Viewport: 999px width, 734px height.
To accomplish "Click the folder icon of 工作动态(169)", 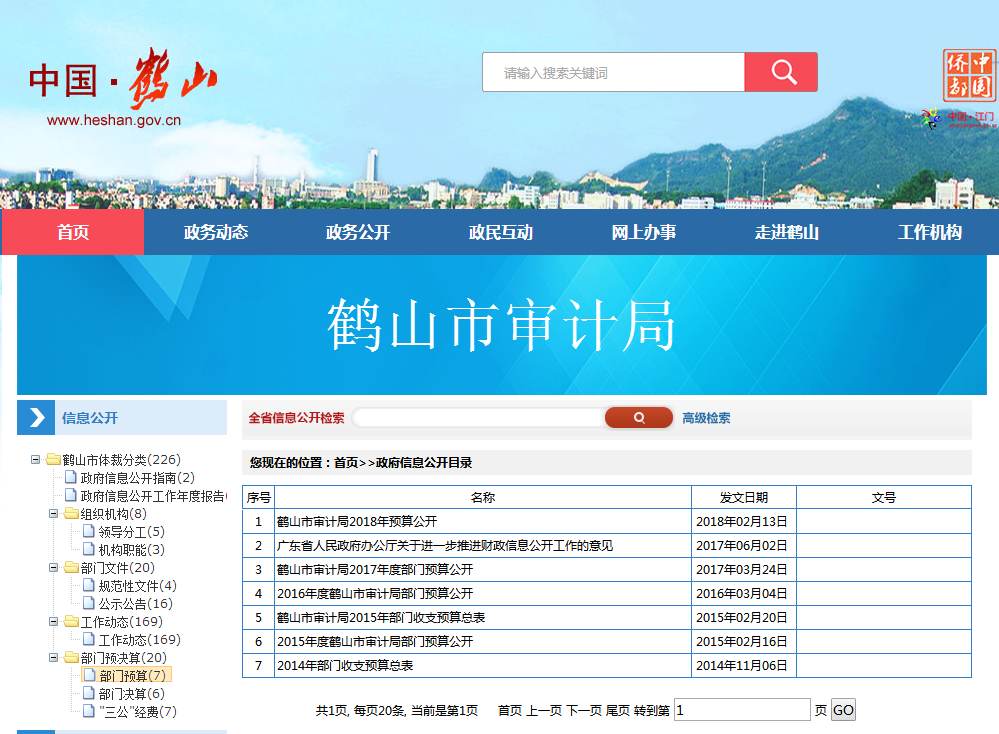I will 71,622.
